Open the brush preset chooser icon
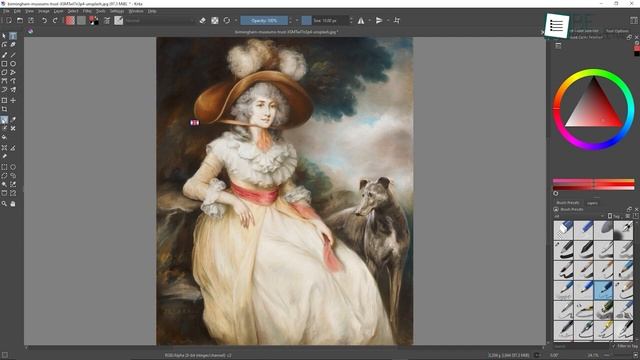 coord(119,20)
